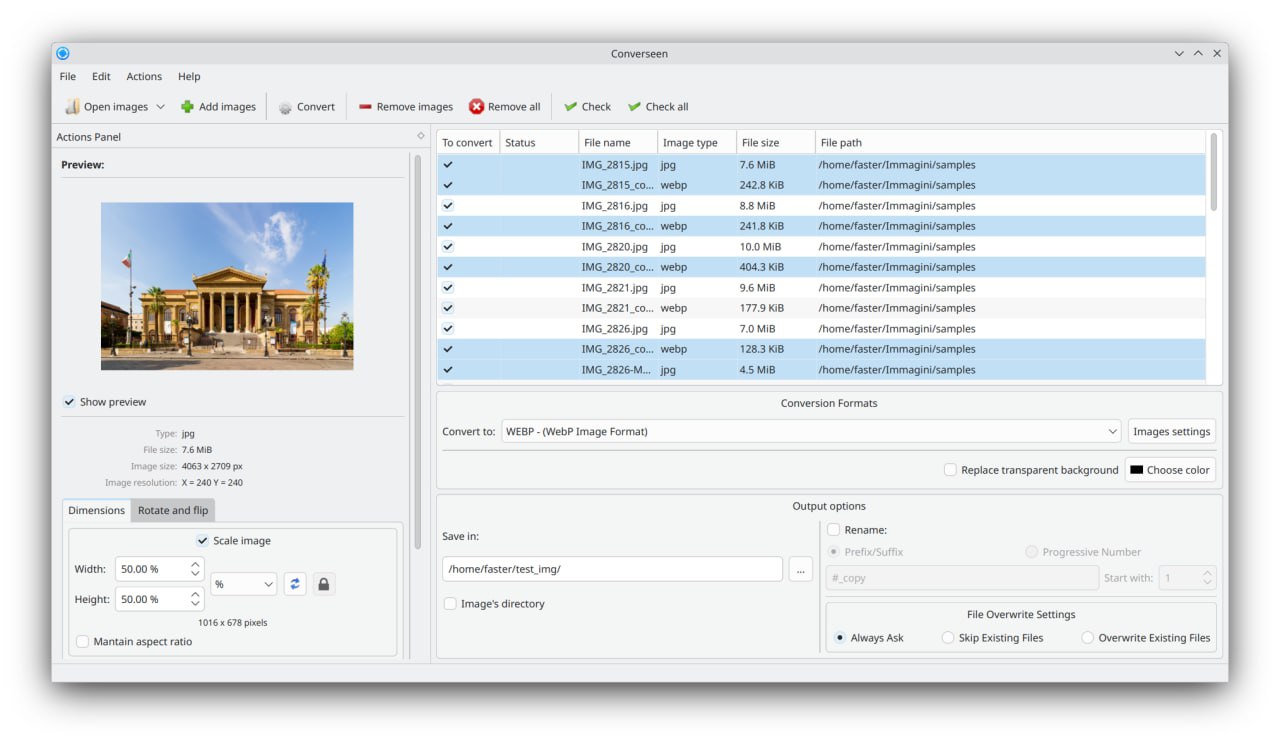
Task: Click the Save in path field
Action: click(x=612, y=569)
